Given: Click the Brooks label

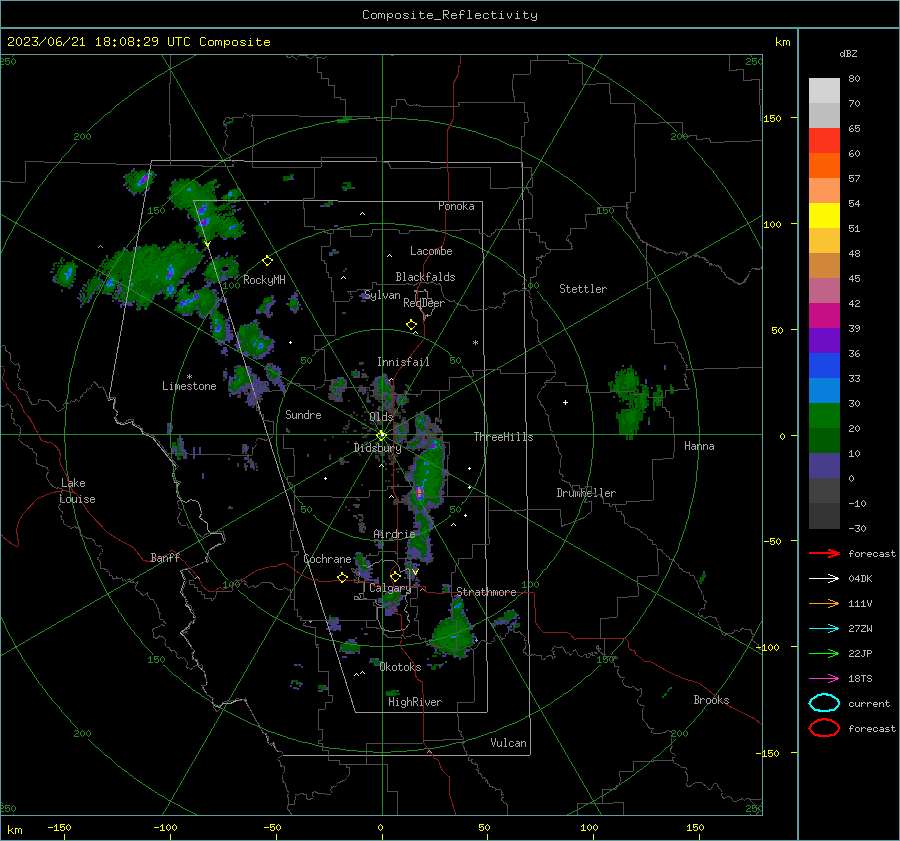Looking at the screenshot, I should coord(711,700).
